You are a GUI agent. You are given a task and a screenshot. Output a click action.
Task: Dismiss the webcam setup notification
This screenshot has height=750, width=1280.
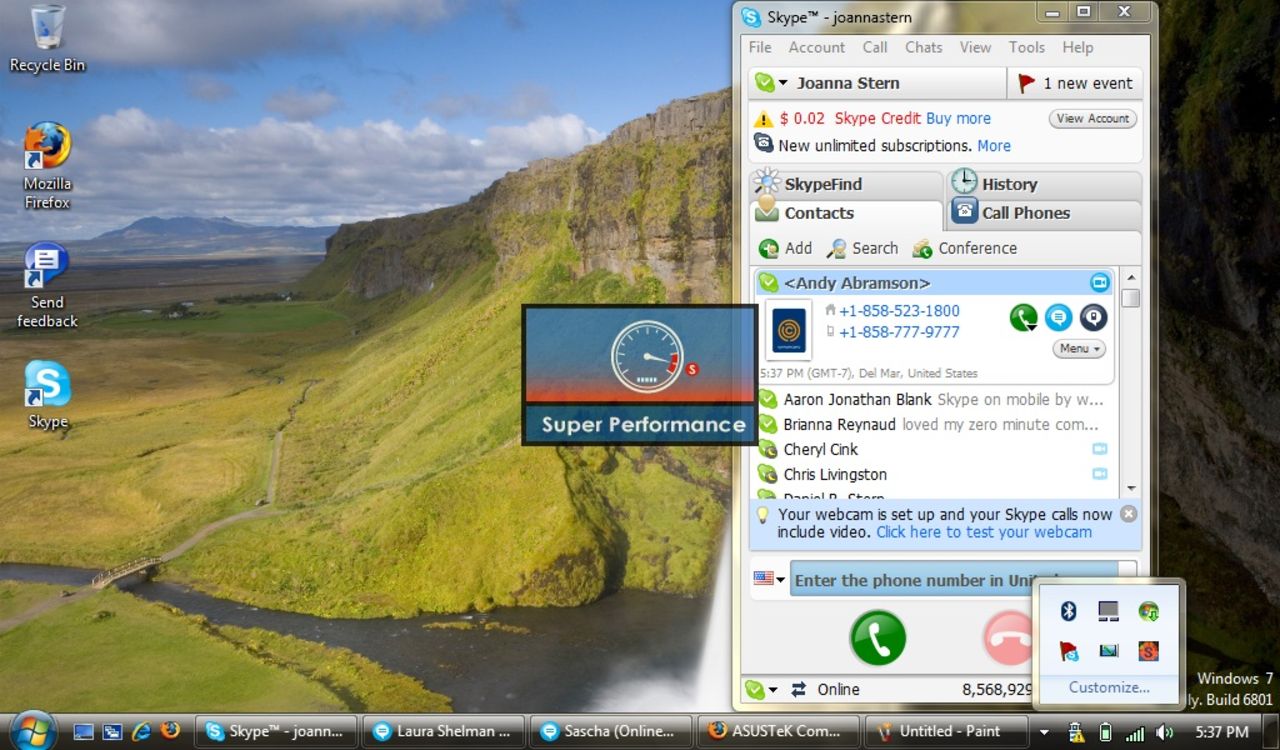pyautogui.click(x=1129, y=513)
